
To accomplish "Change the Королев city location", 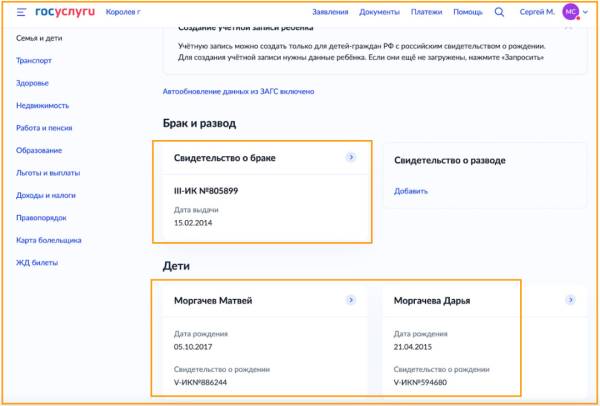I will click(122, 12).
